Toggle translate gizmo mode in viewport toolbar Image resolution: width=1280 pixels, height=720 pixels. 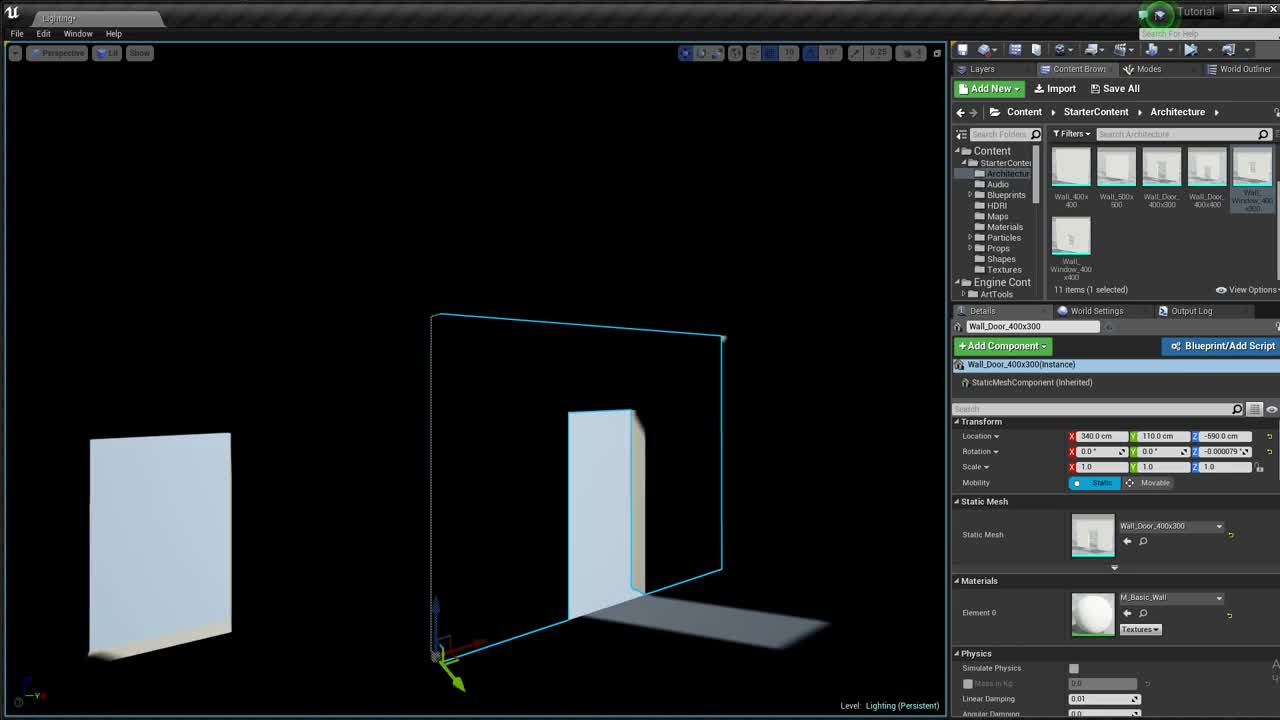pos(685,53)
